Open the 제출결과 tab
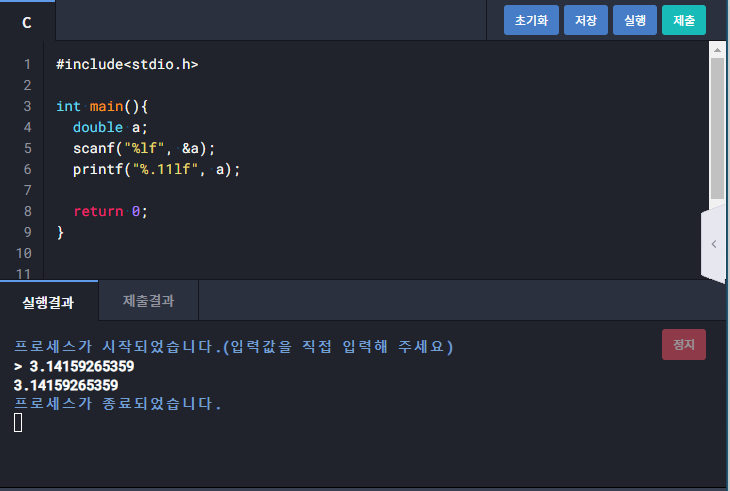The width and height of the screenshot is (730, 491). click(x=149, y=301)
